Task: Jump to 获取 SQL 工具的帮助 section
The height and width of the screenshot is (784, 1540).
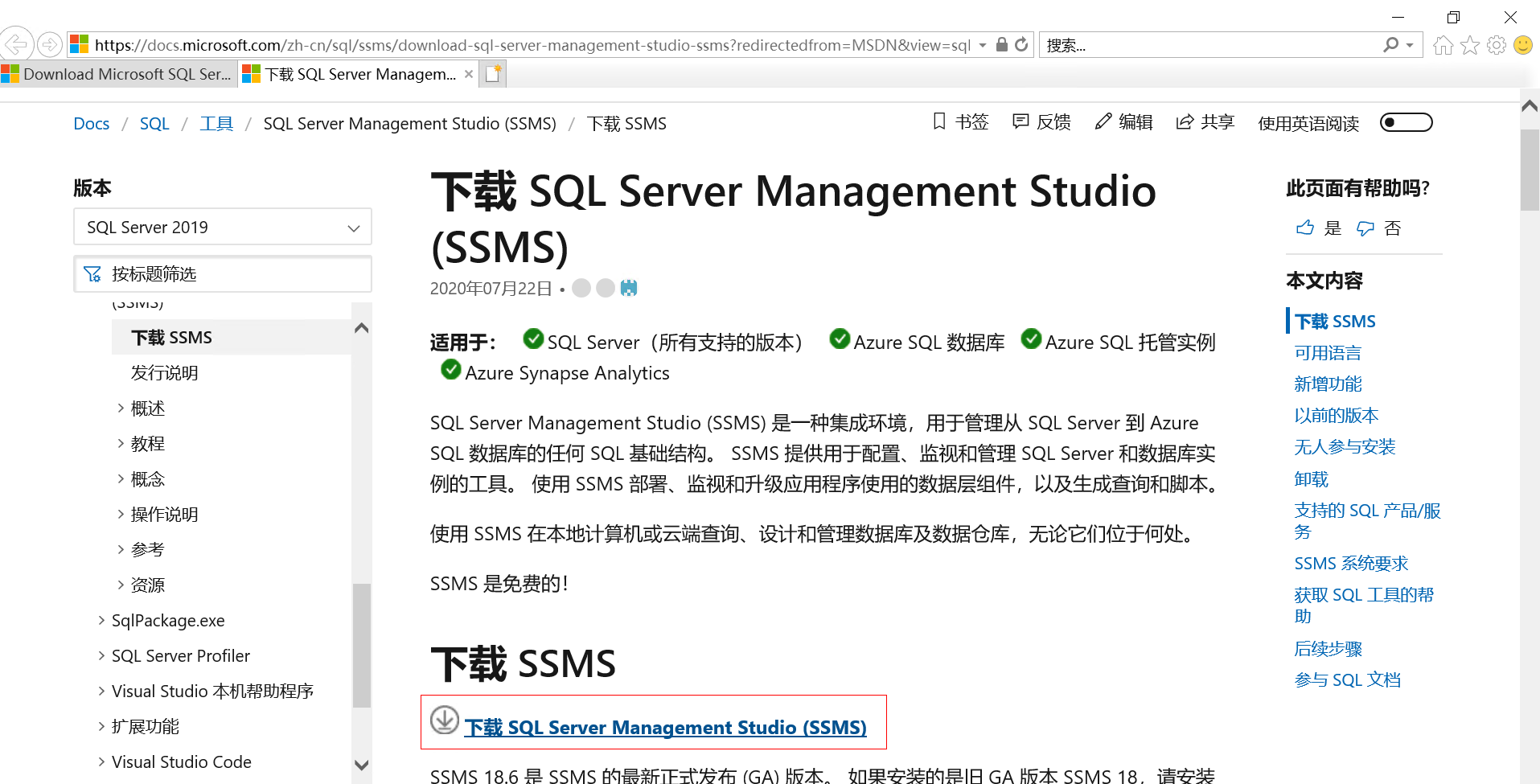Action: tap(1364, 605)
